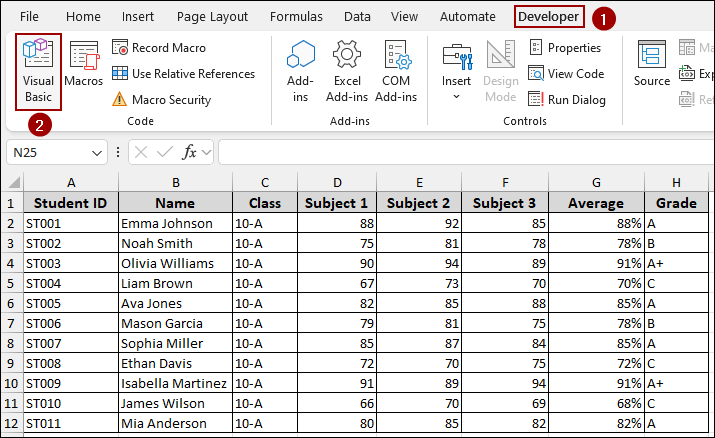Viewport: 715px width, 438px height.
Task: Open COM Add-ins dialog
Action: (396, 70)
